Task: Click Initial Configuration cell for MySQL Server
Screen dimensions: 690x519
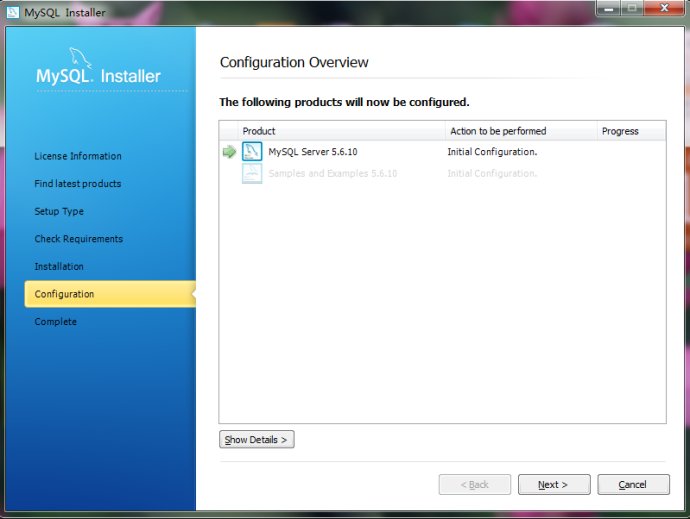Action: 492,151
